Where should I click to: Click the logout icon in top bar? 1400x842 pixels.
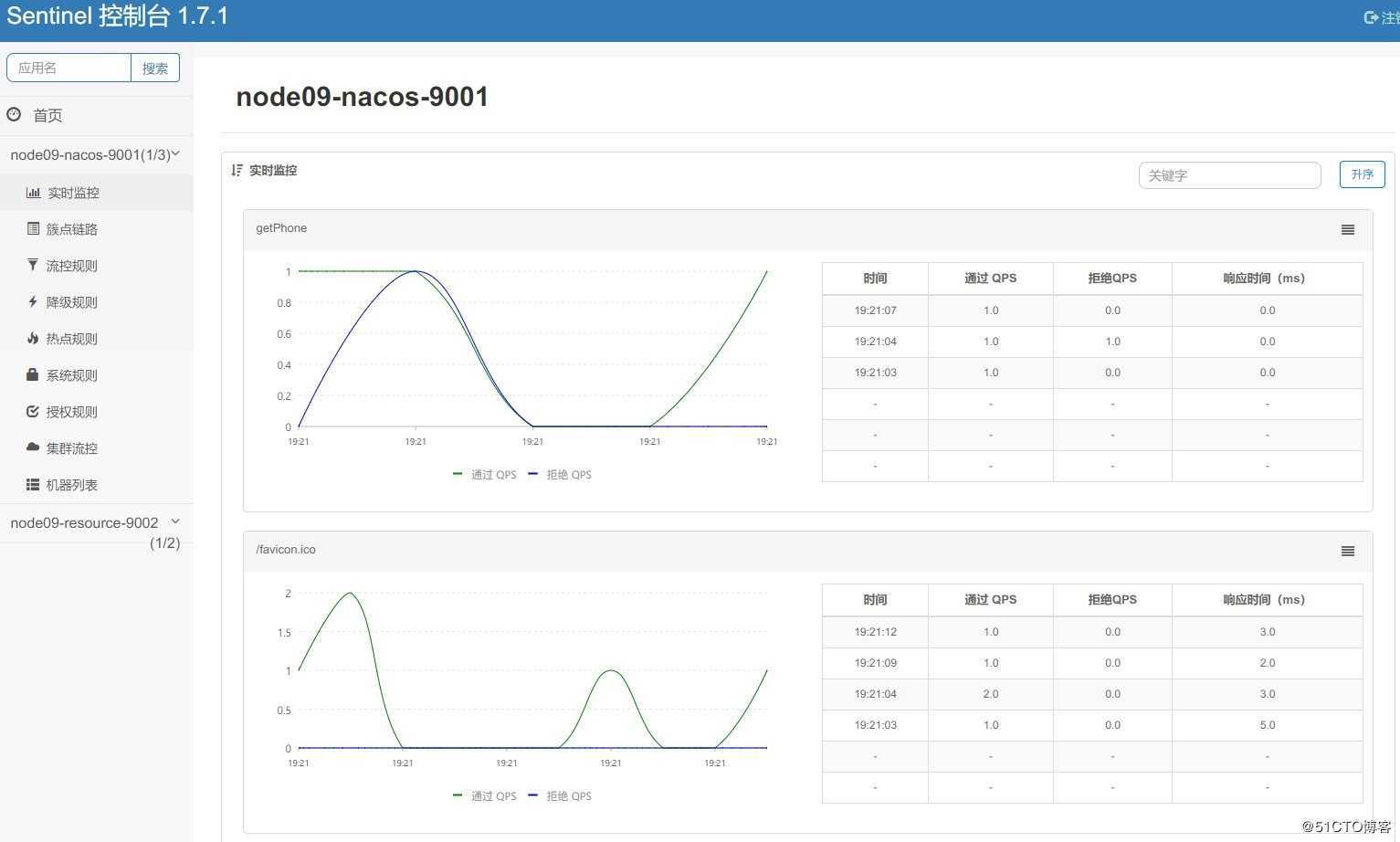point(1371,17)
